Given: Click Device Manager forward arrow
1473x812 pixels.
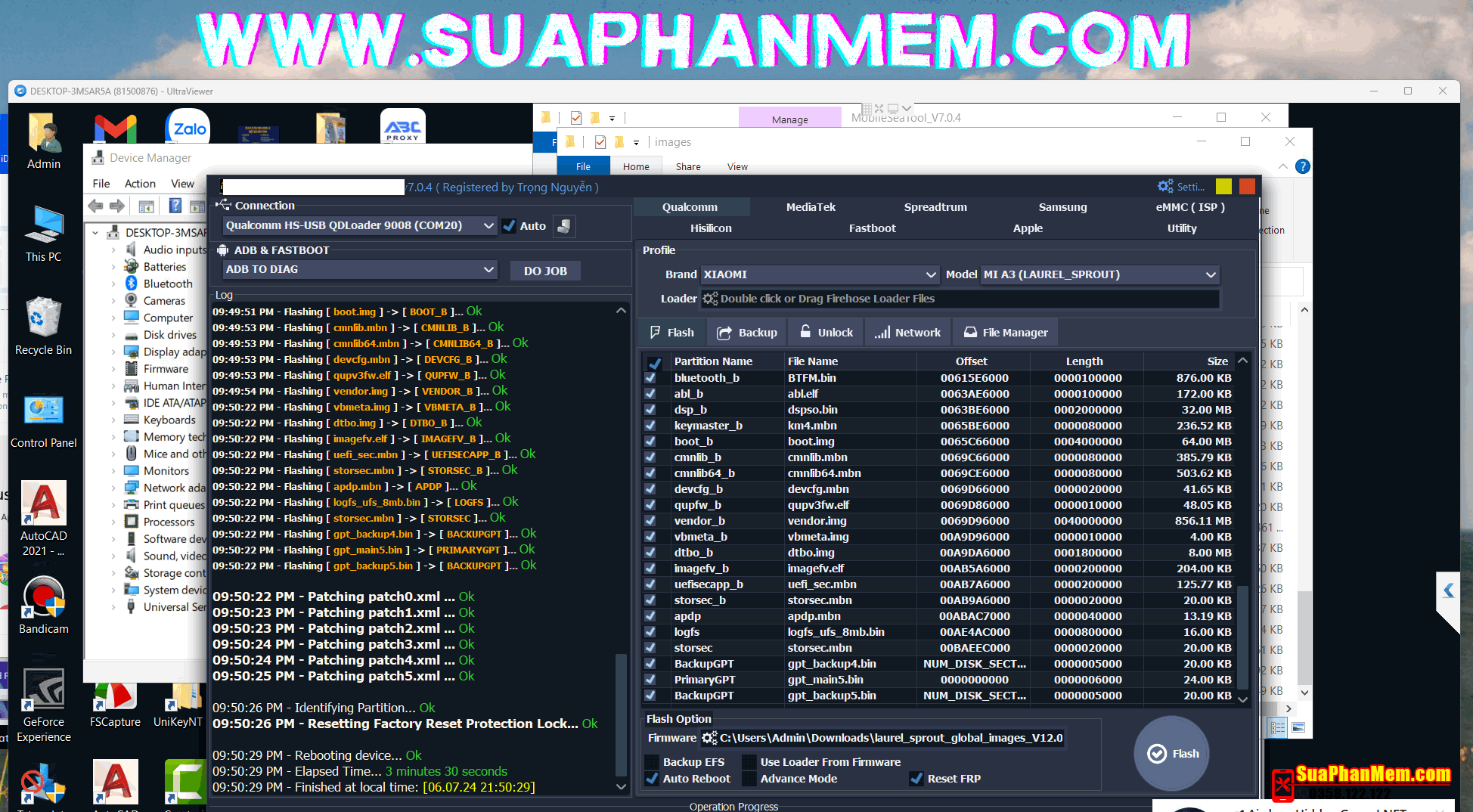Looking at the screenshot, I should pyautogui.click(x=116, y=206).
